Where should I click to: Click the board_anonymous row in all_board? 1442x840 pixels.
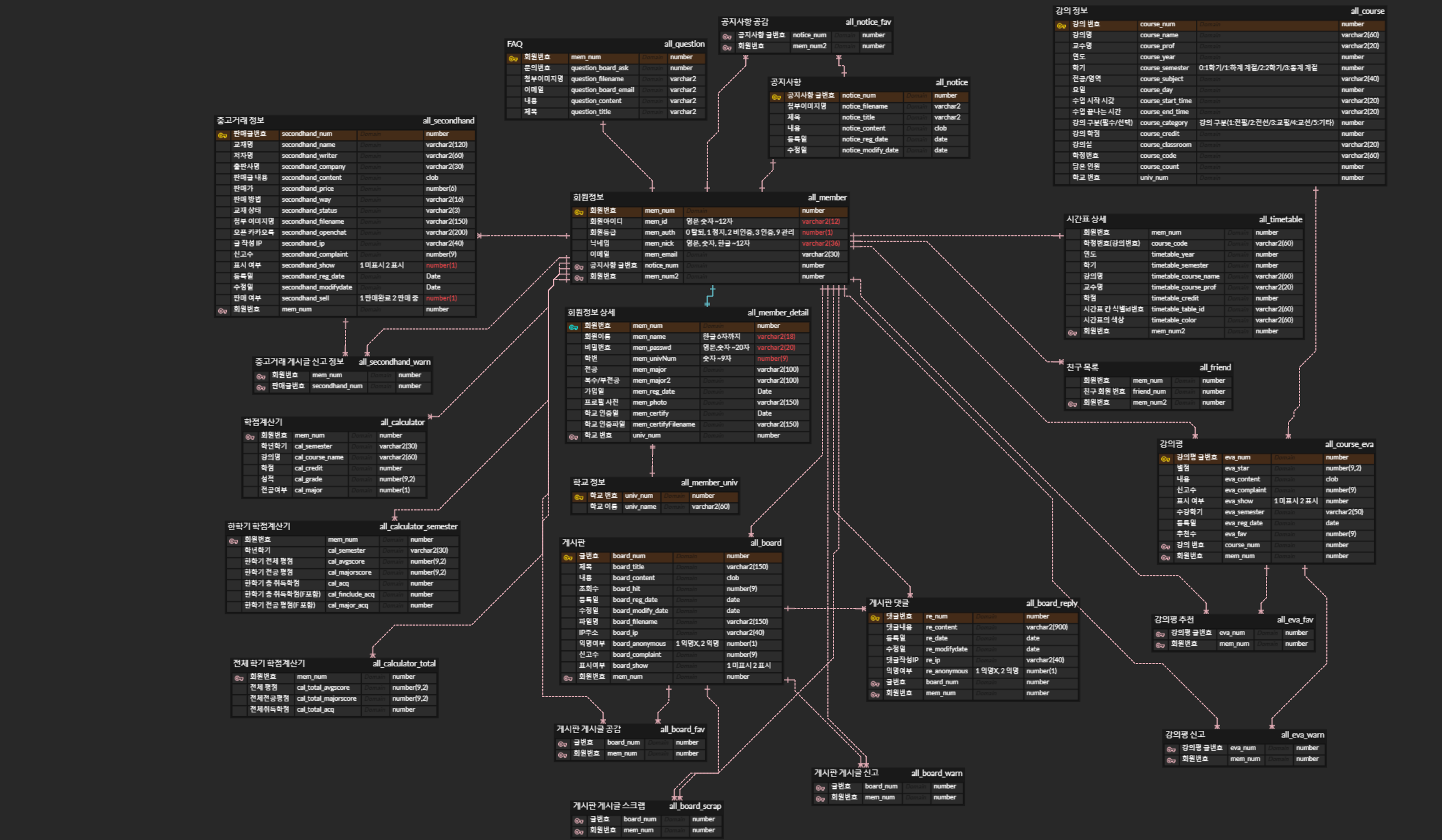coord(639,644)
